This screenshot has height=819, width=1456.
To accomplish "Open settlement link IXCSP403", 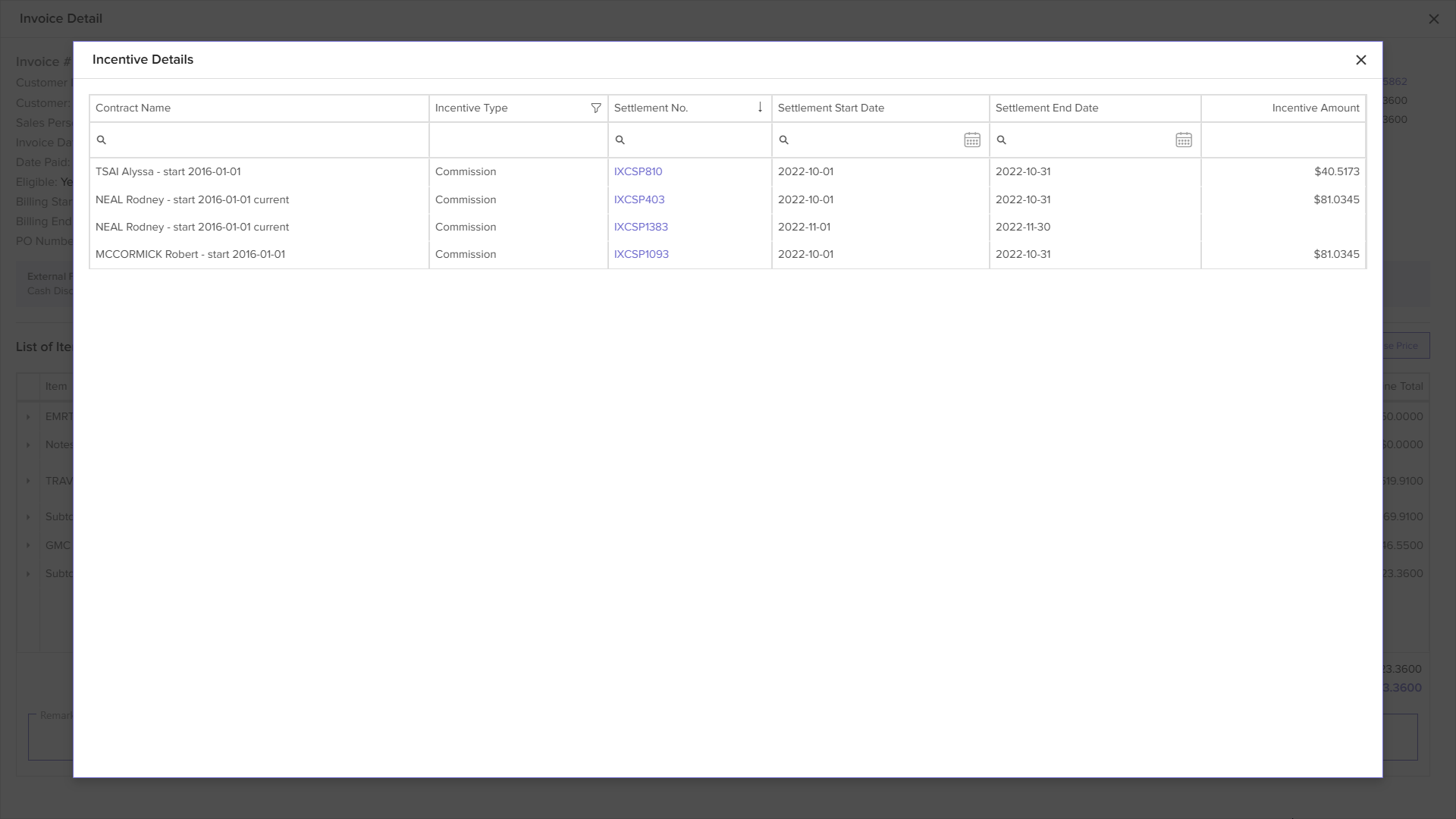I will point(639,200).
